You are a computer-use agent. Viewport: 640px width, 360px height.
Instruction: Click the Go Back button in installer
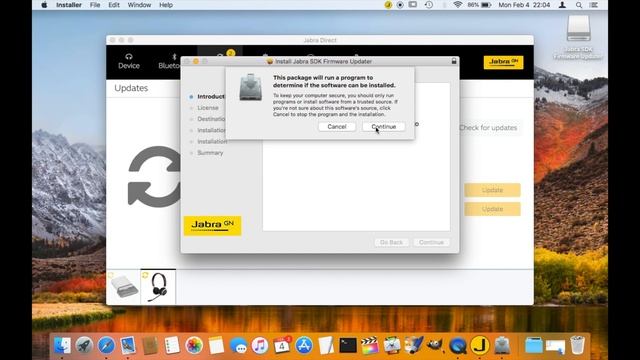point(391,242)
